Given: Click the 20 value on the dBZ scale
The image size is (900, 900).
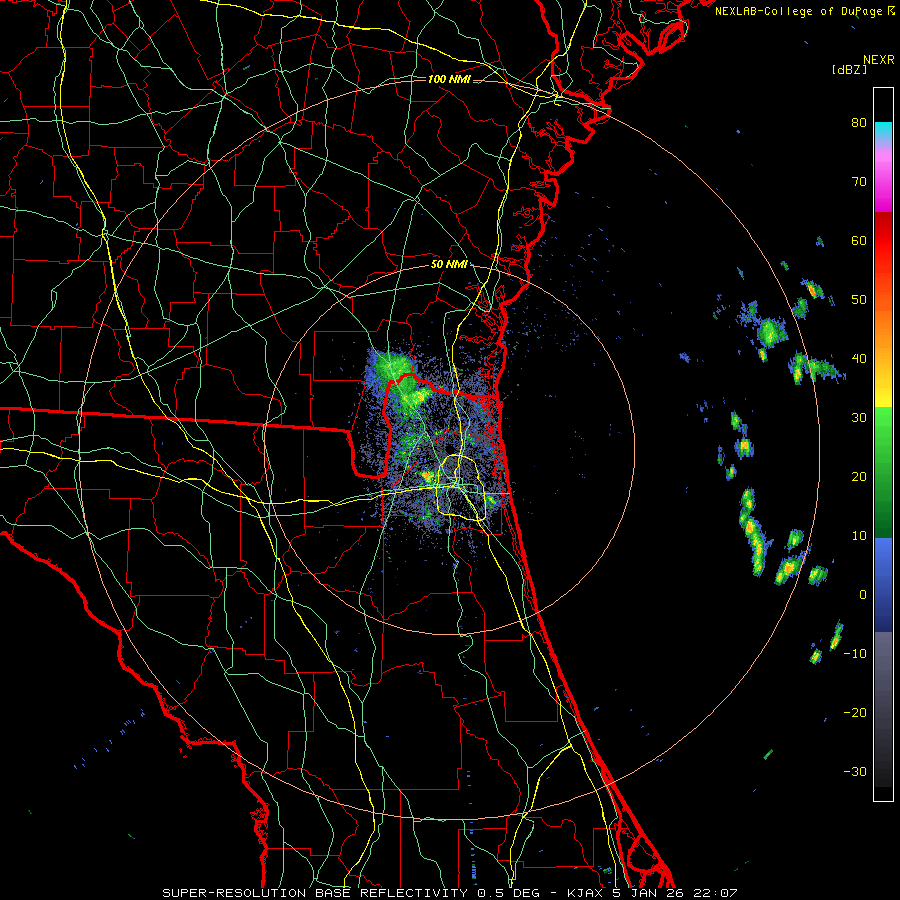Looking at the screenshot, I should pos(859,477).
